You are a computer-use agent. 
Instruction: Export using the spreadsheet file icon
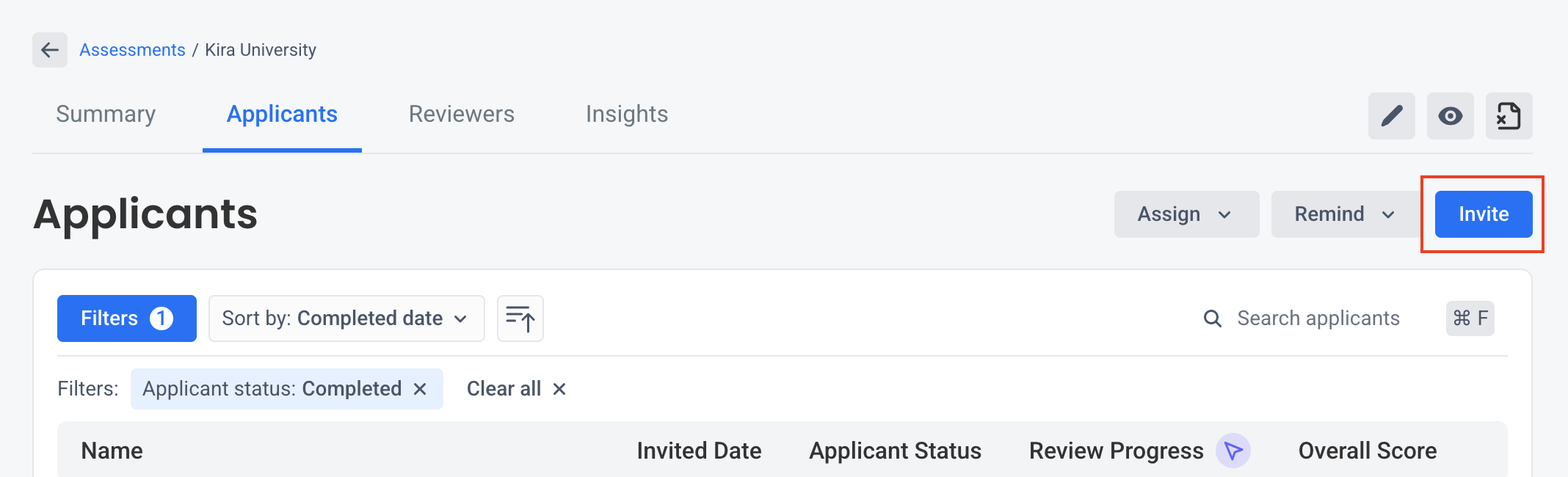tap(1509, 116)
